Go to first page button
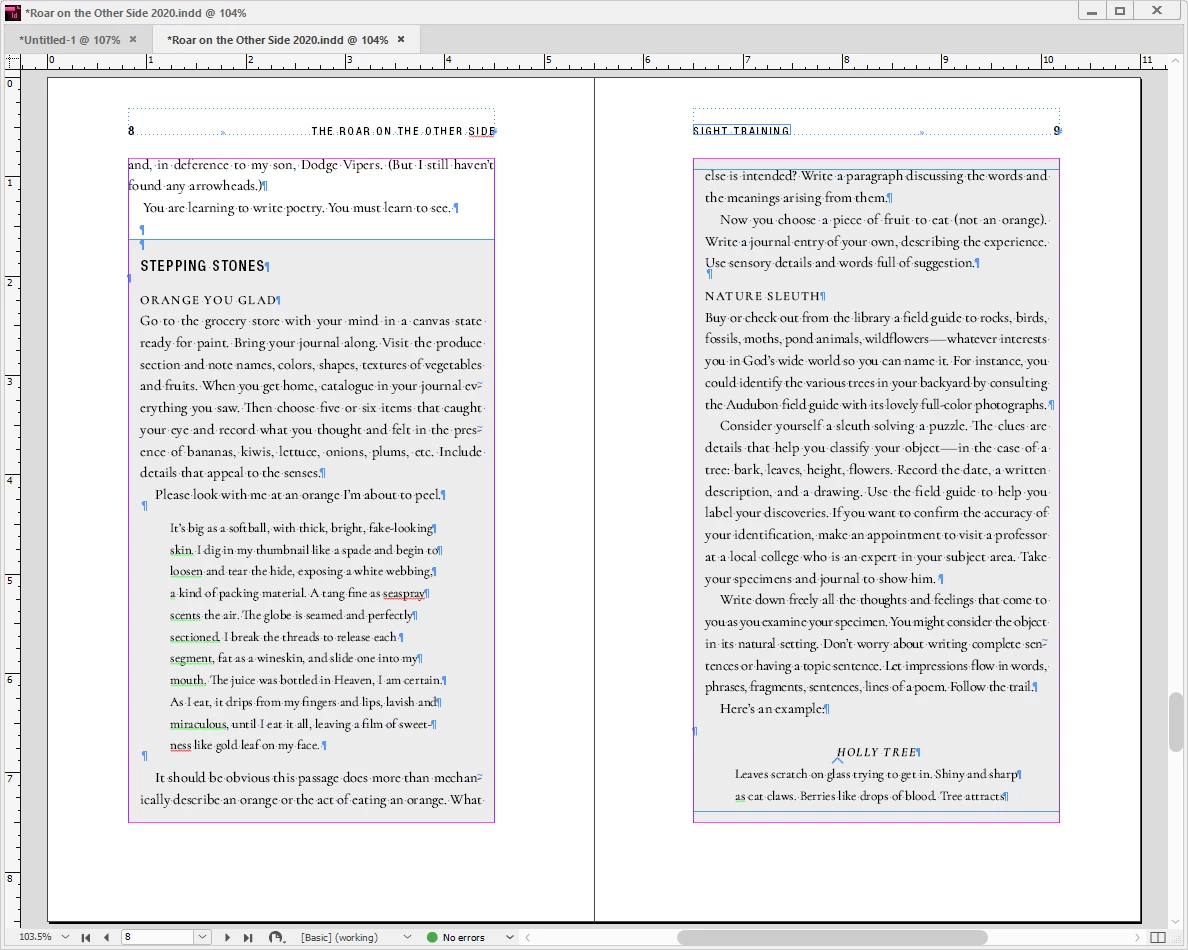 pos(86,937)
